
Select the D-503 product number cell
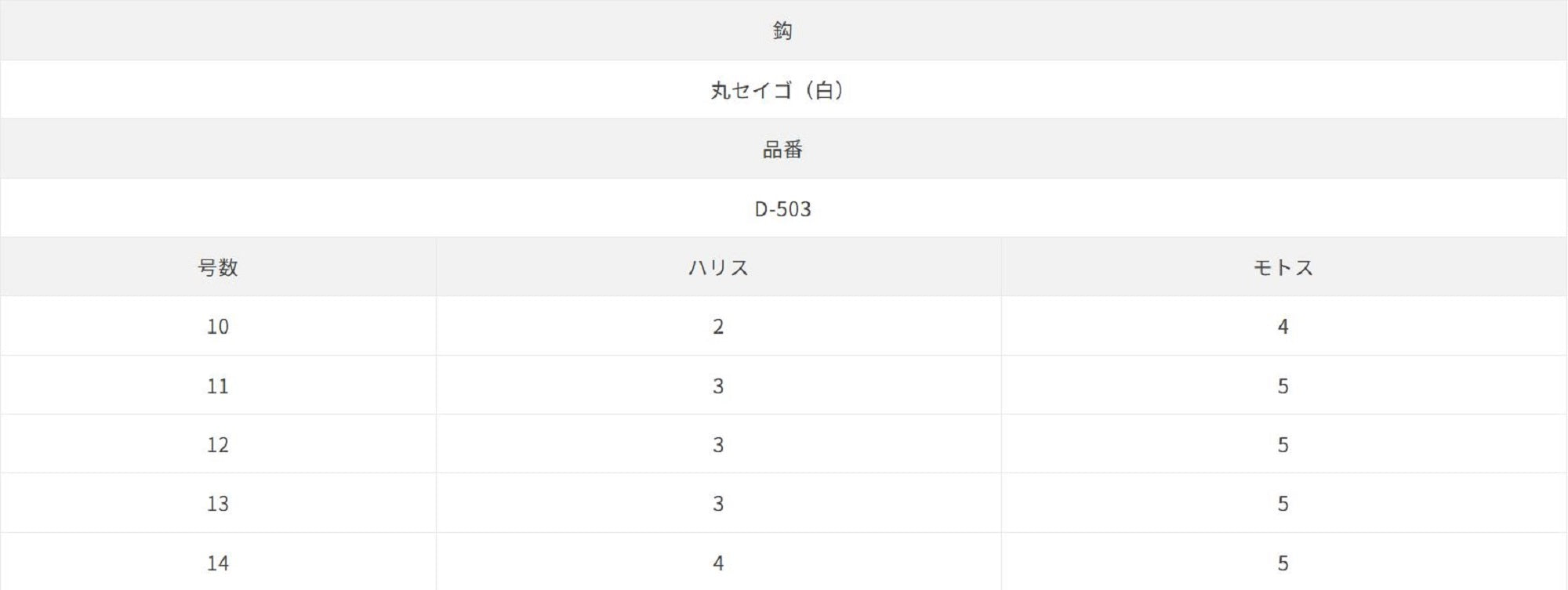(x=782, y=209)
